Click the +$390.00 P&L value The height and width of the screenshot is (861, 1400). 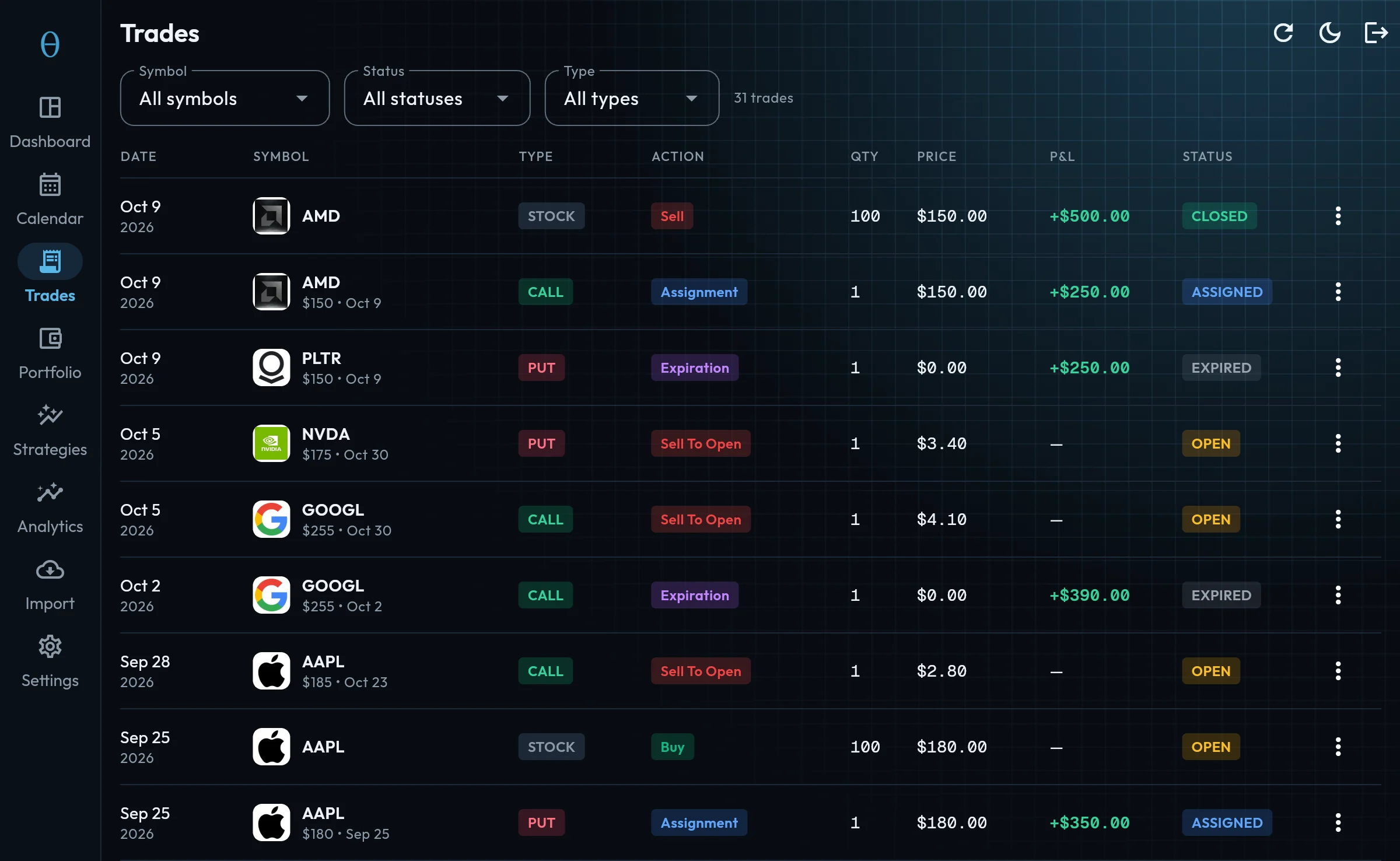[1089, 595]
